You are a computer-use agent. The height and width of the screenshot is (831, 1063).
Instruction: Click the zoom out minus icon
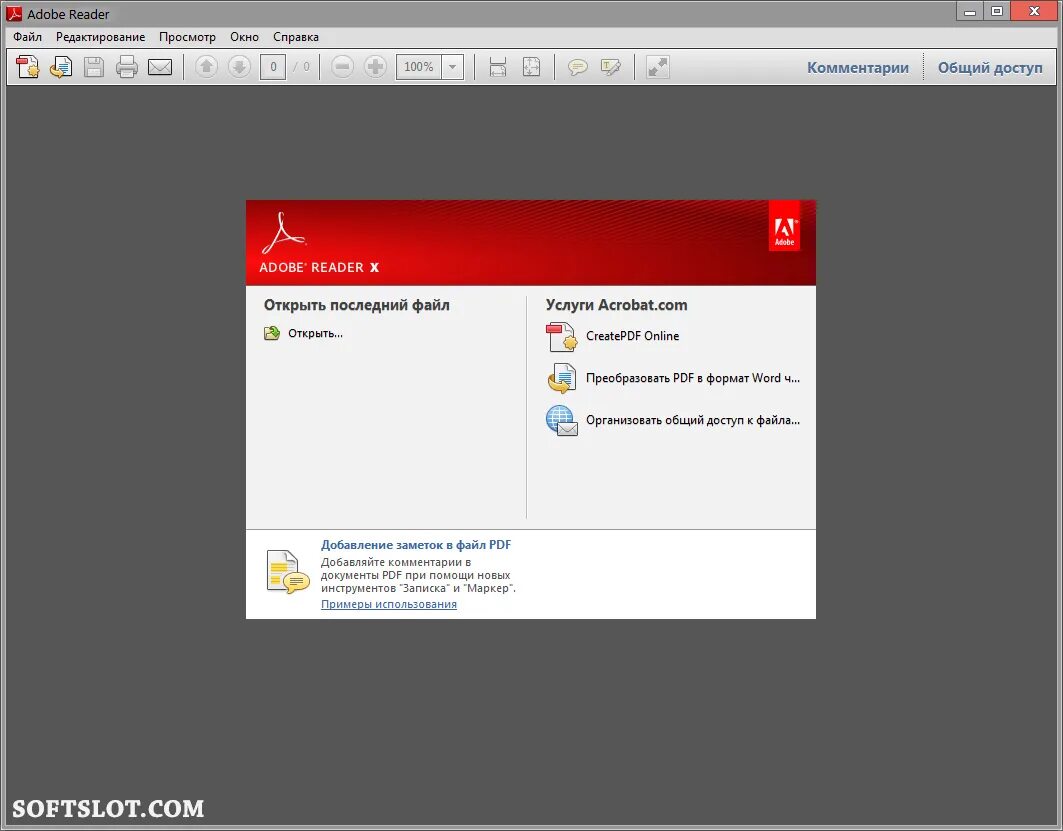click(342, 66)
